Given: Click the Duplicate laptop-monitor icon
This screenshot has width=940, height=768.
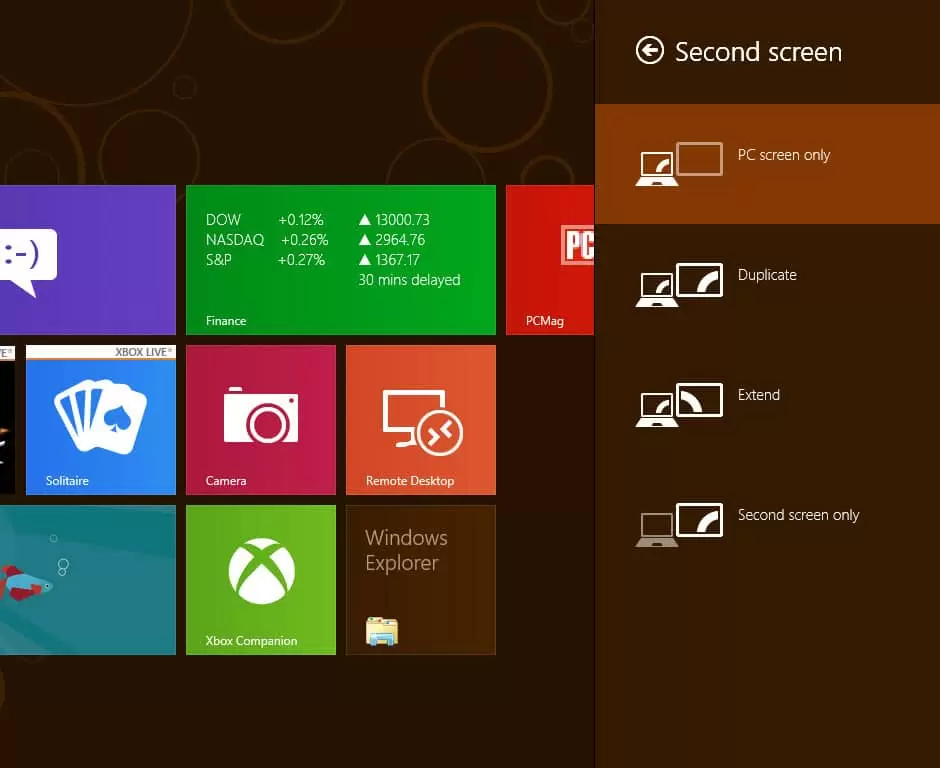Looking at the screenshot, I should (x=679, y=284).
